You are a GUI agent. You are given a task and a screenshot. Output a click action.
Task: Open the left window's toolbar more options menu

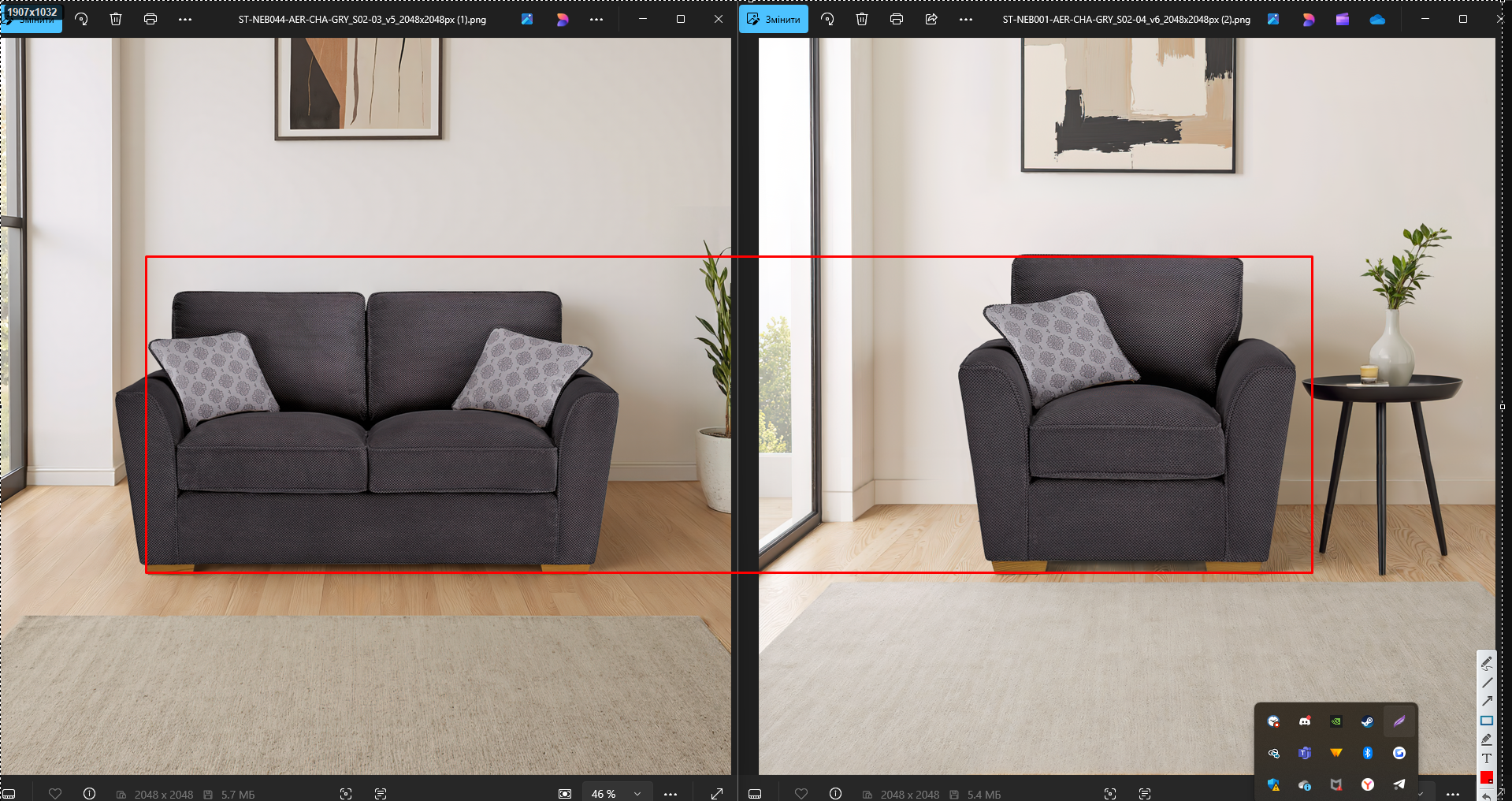[185, 19]
